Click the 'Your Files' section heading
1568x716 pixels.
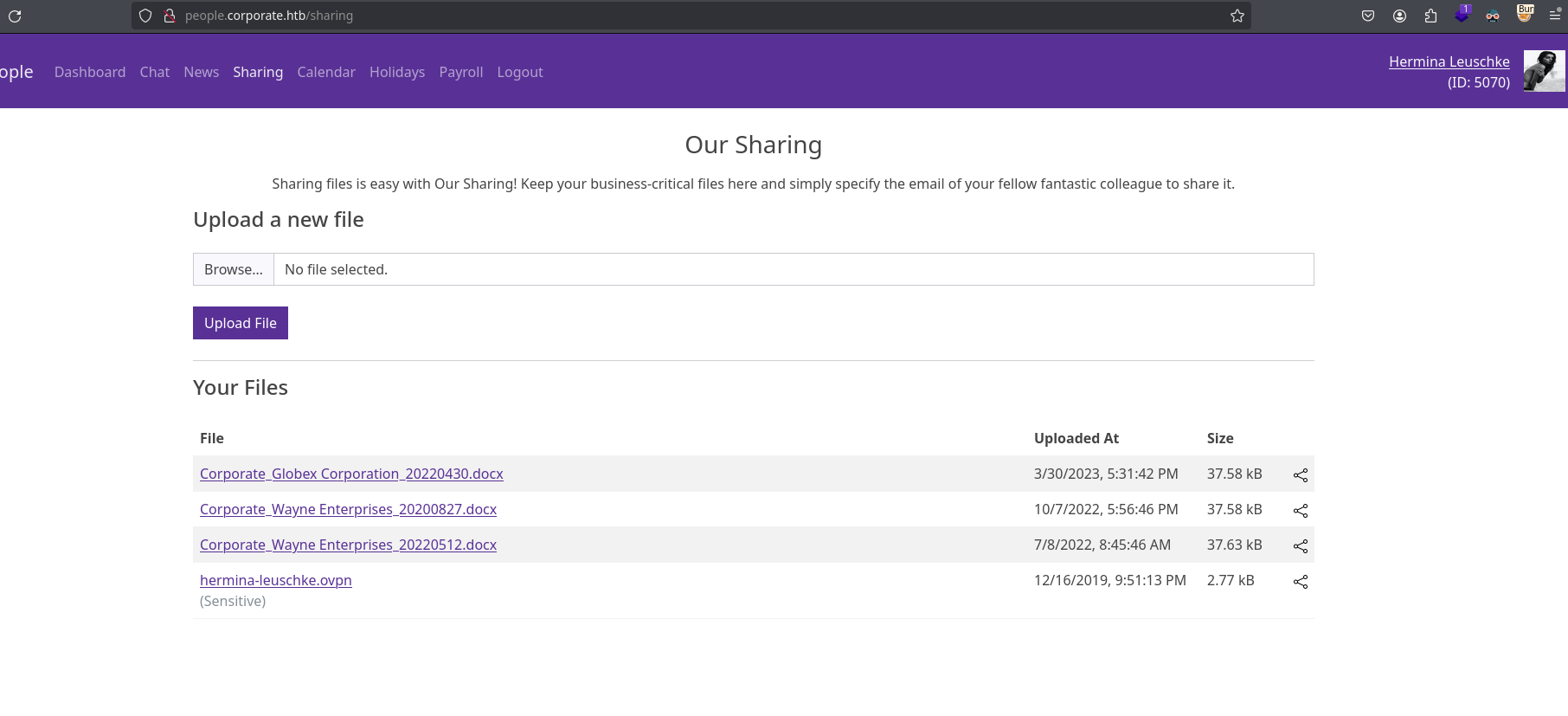[x=241, y=387]
